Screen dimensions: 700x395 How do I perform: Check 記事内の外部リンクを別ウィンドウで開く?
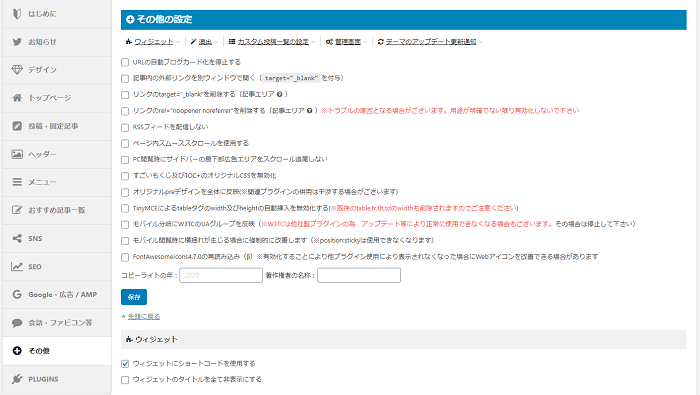(125, 79)
